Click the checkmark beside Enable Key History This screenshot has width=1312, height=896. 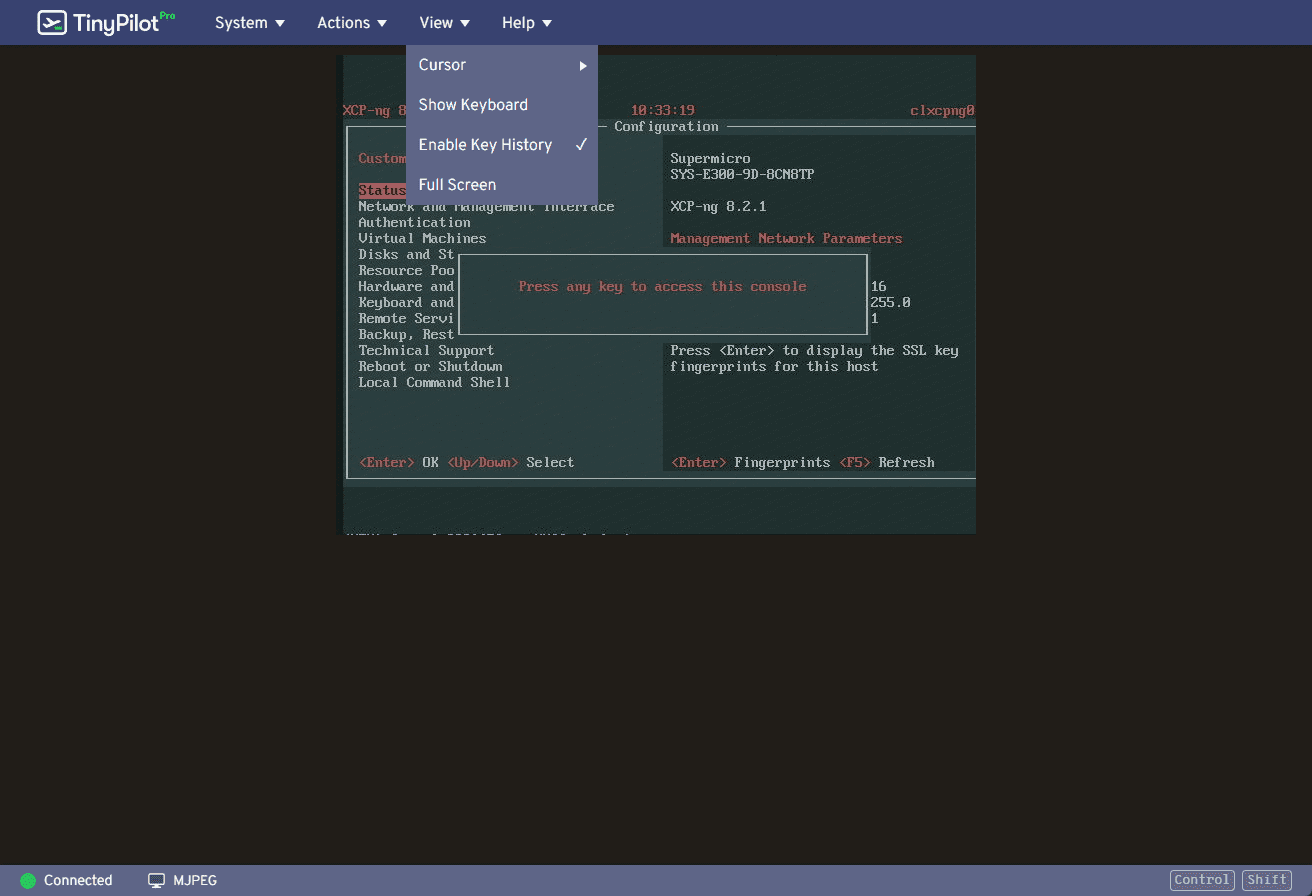582,144
